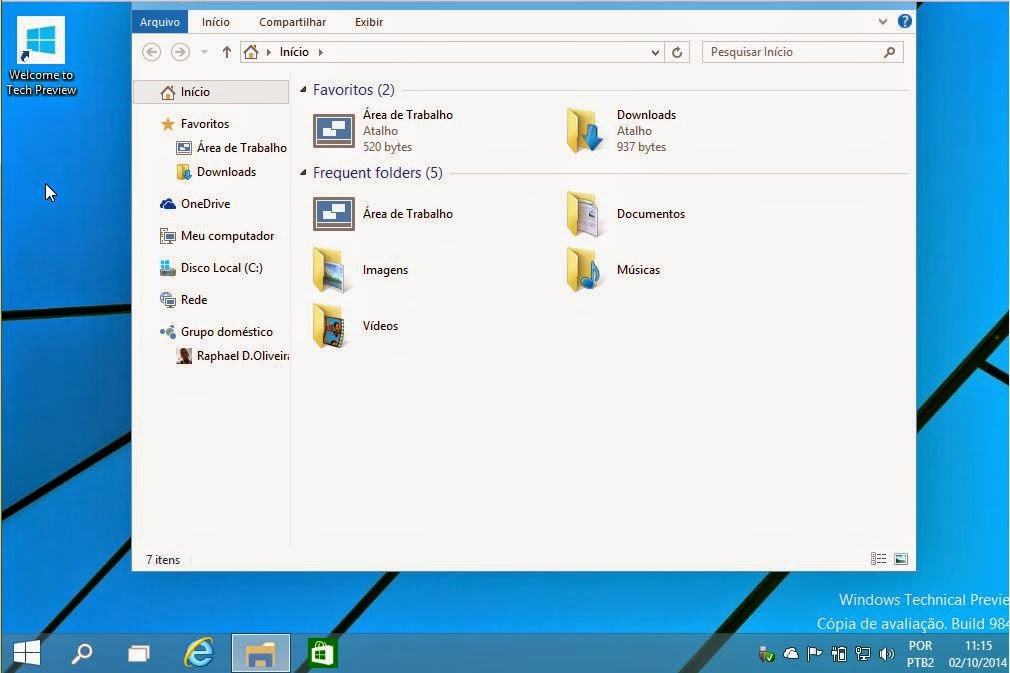The width and height of the screenshot is (1010, 673).
Task: Open OneDrive in the navigation pane
Action: (195, 204)
